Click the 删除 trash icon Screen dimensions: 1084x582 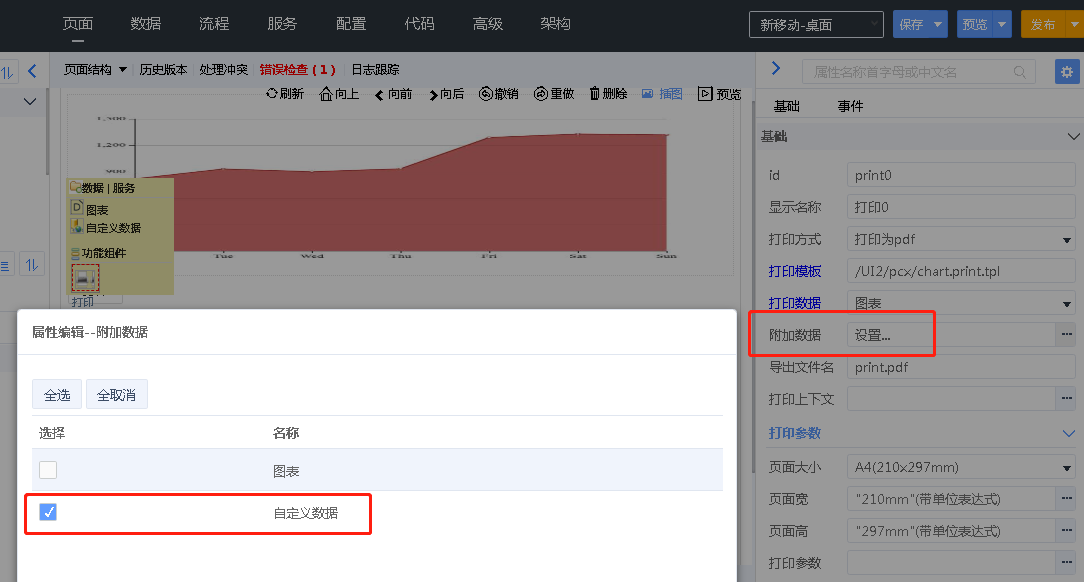[x=595, y=94]
